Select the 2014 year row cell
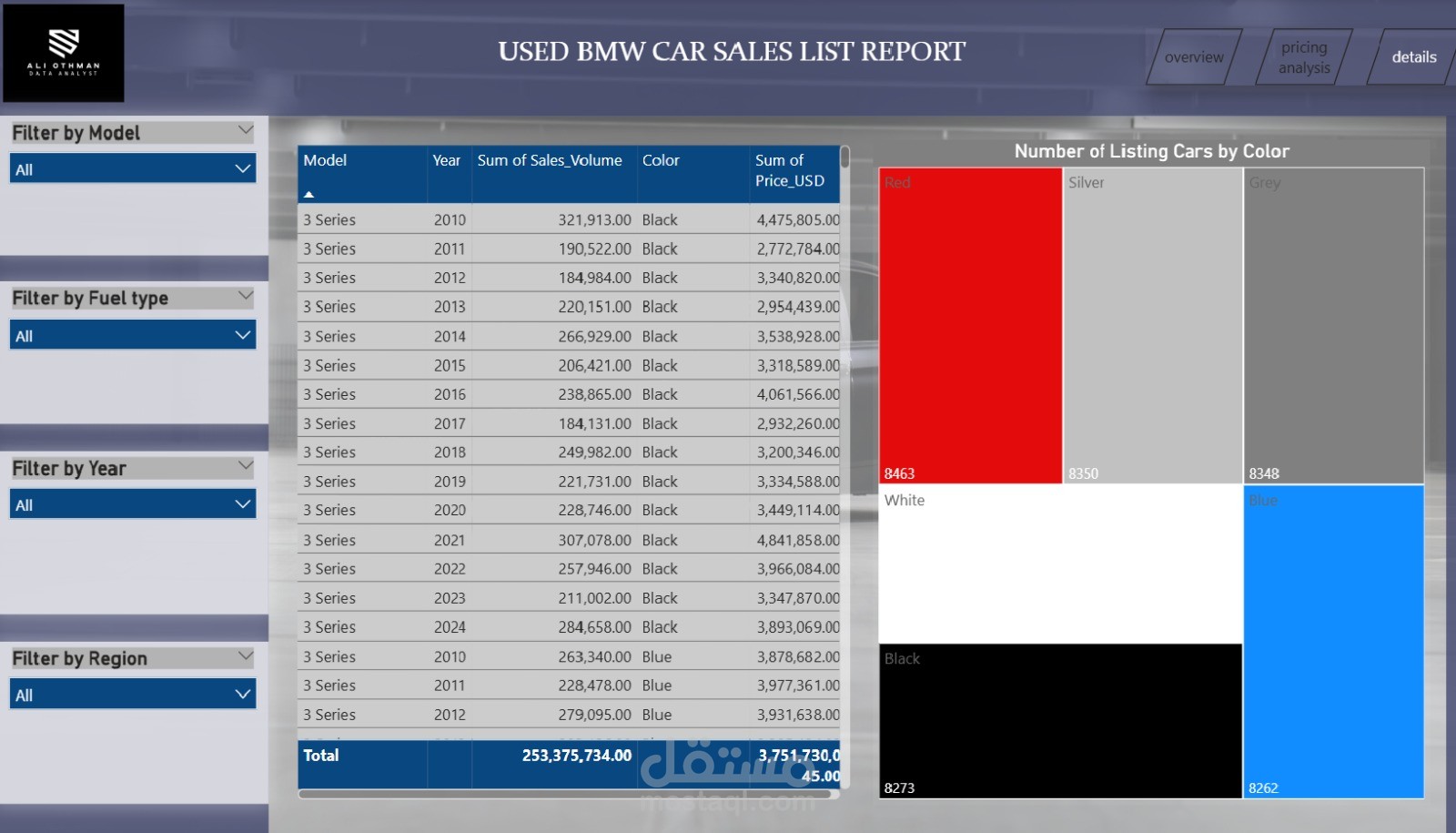The width and height of the screenshot is (1456, 833). (x=450, y=336)
